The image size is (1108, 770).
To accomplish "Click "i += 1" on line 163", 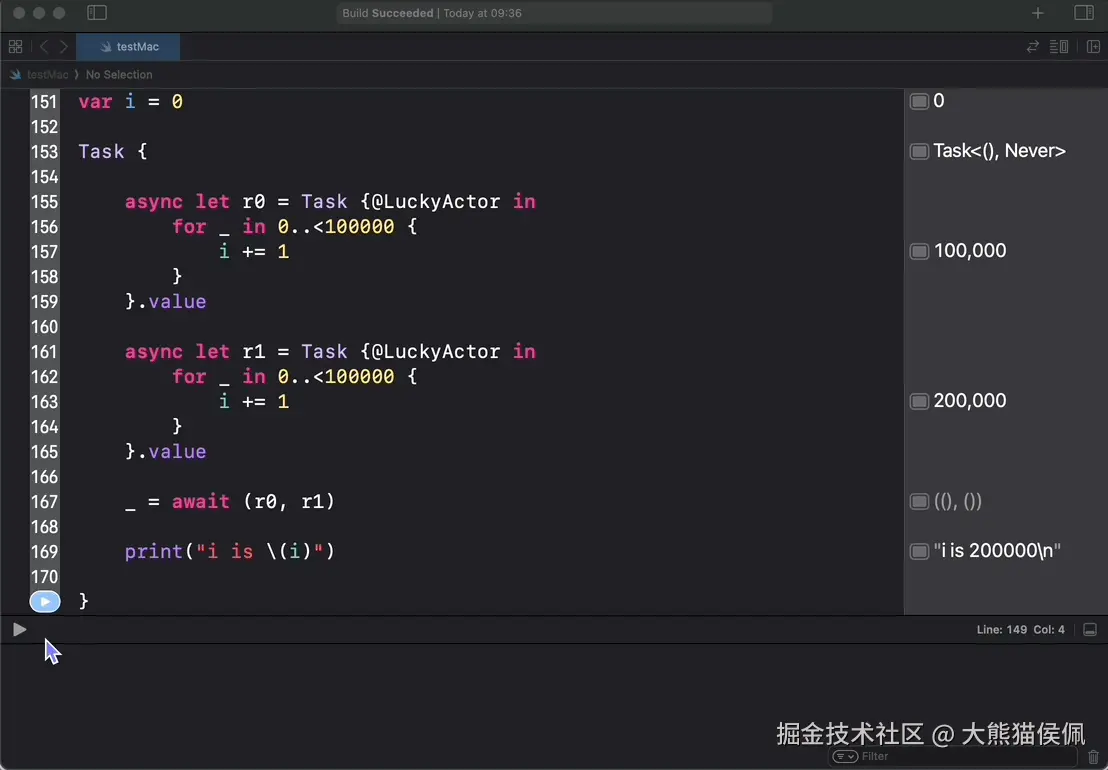I will click(x=254, y=402).
